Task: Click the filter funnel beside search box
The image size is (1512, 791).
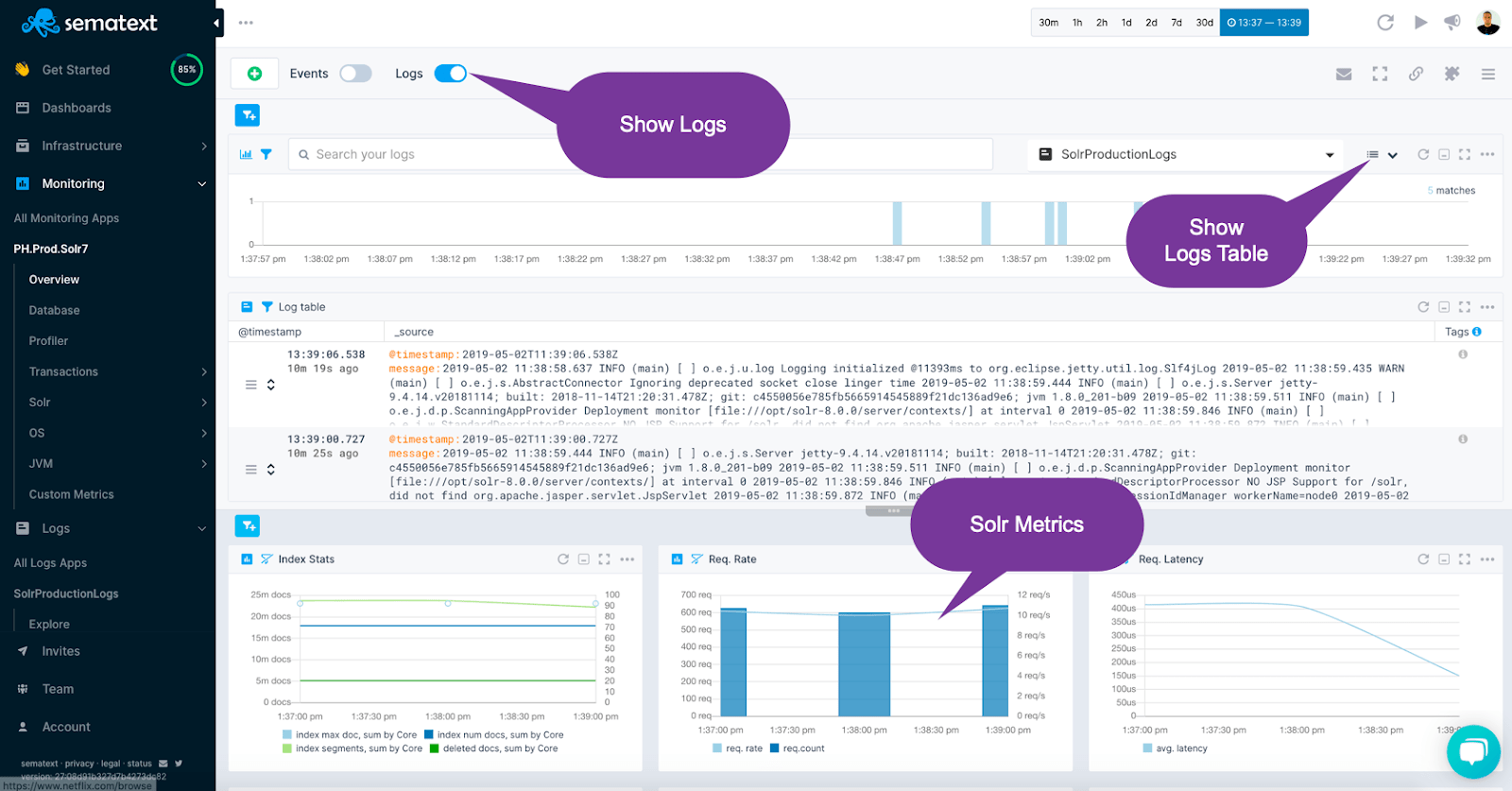Action: coord(266,154)
